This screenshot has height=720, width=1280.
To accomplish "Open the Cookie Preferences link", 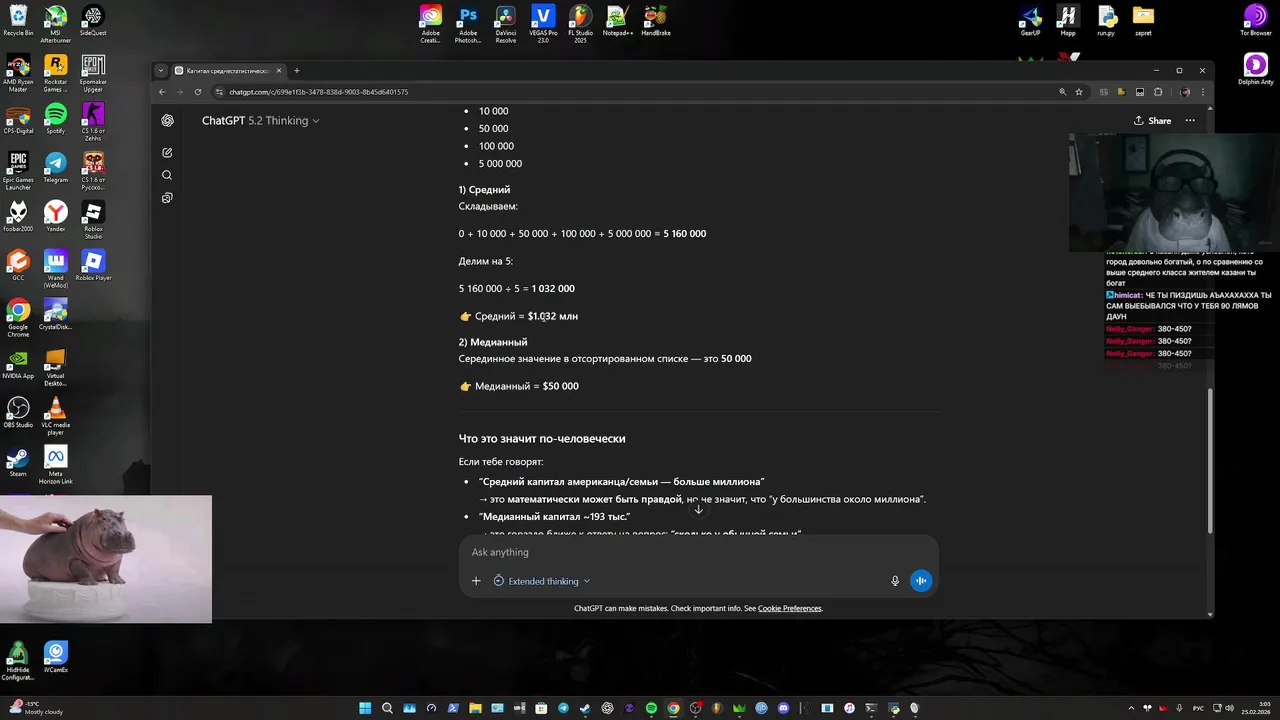I will [789, 608].
